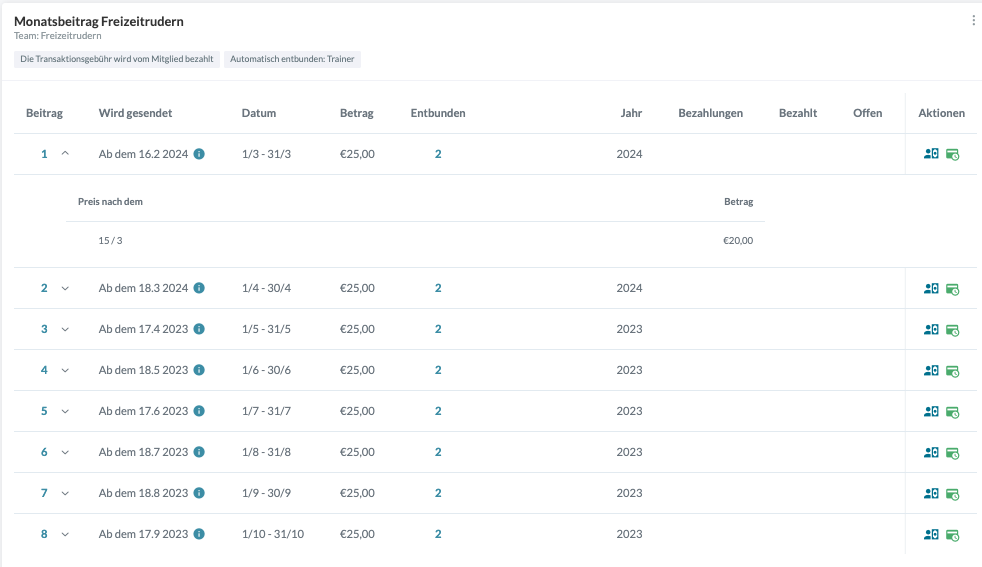Expand Beitrag 6 row details
Image resolution: width=982 pixels, height=567 pixels.
(65, 452)
